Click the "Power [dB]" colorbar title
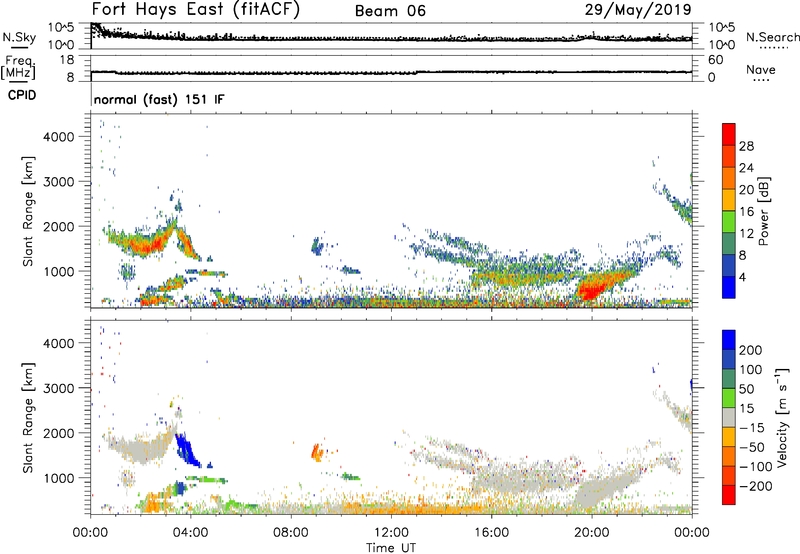 [x=763, y=211]
